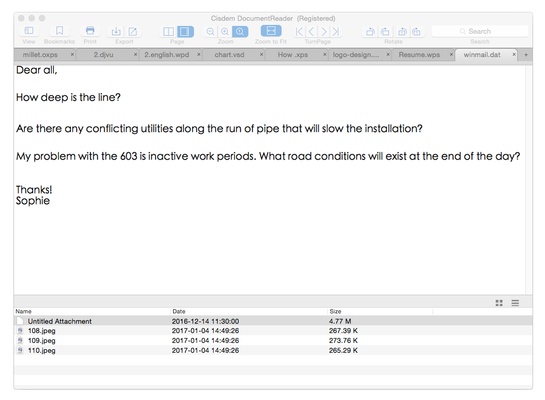Click the actual size zoom icon
Screen dimensions: 545x400
[x=240, y=32]
